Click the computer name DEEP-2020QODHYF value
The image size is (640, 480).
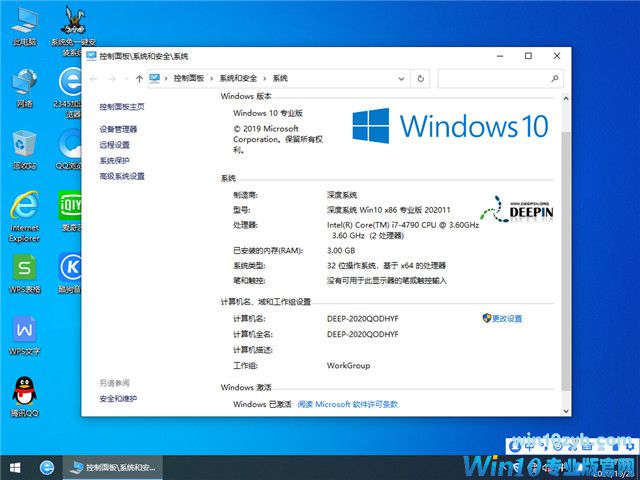click(362, 319)
